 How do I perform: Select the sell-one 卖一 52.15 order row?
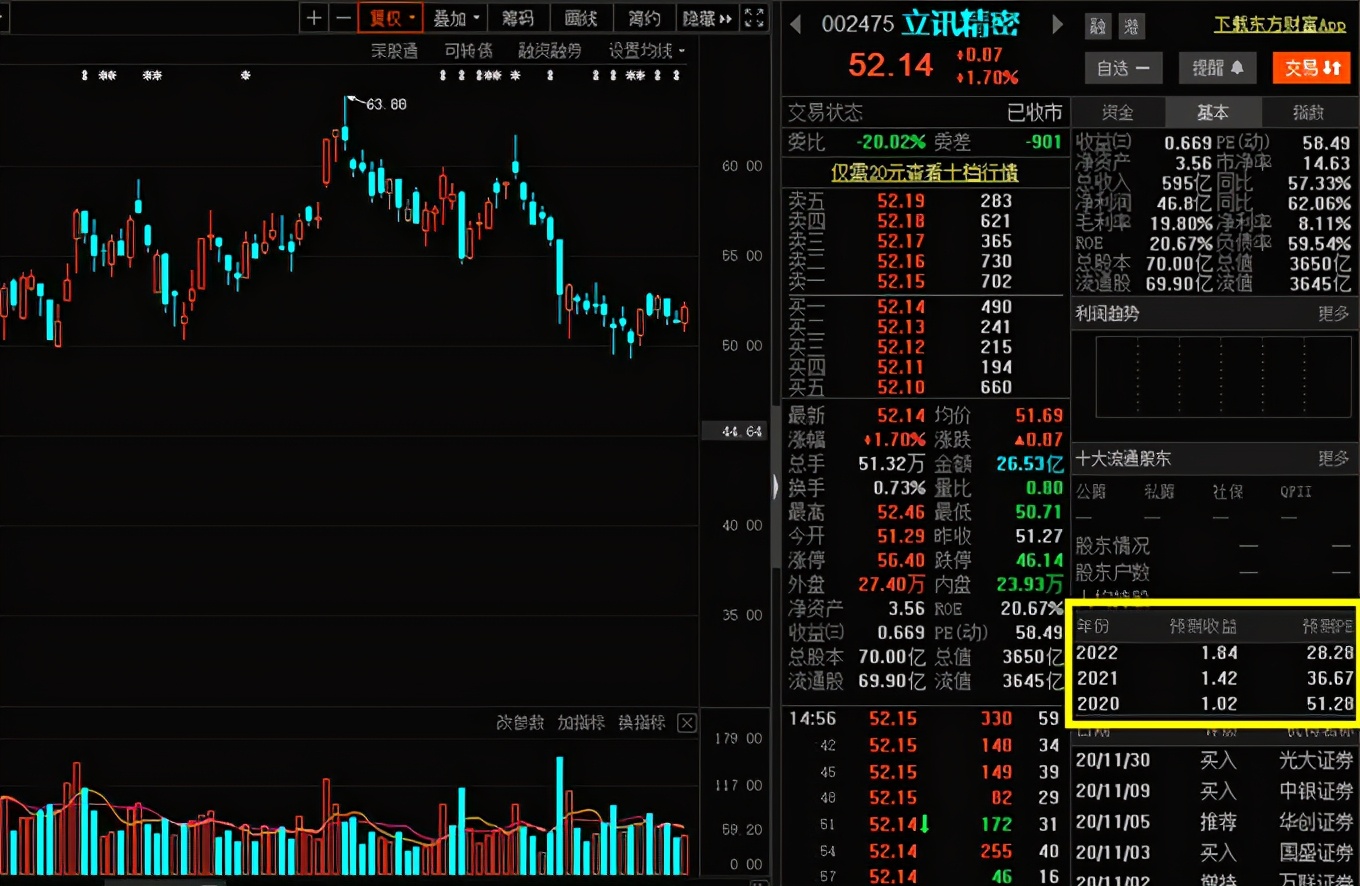tap(924, 282)
